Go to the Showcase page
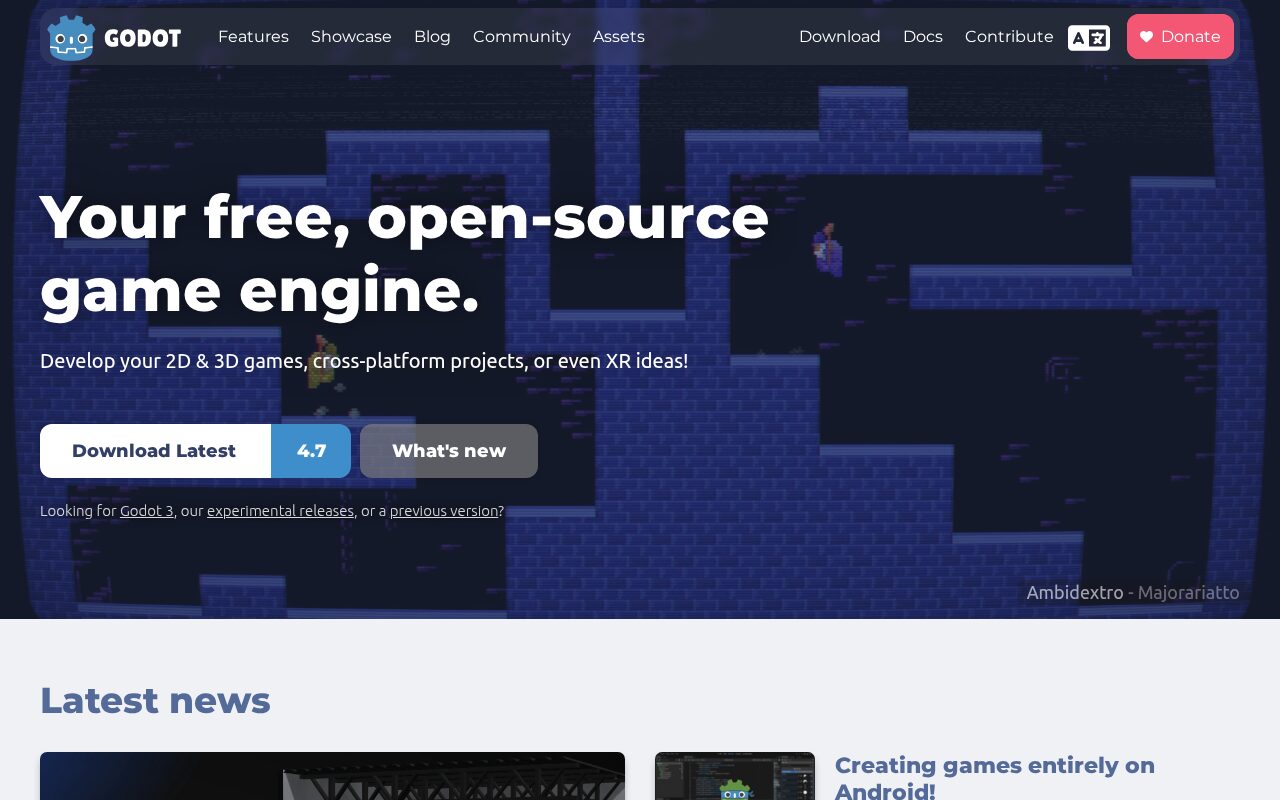1280x800 pixels. (351, 36)
